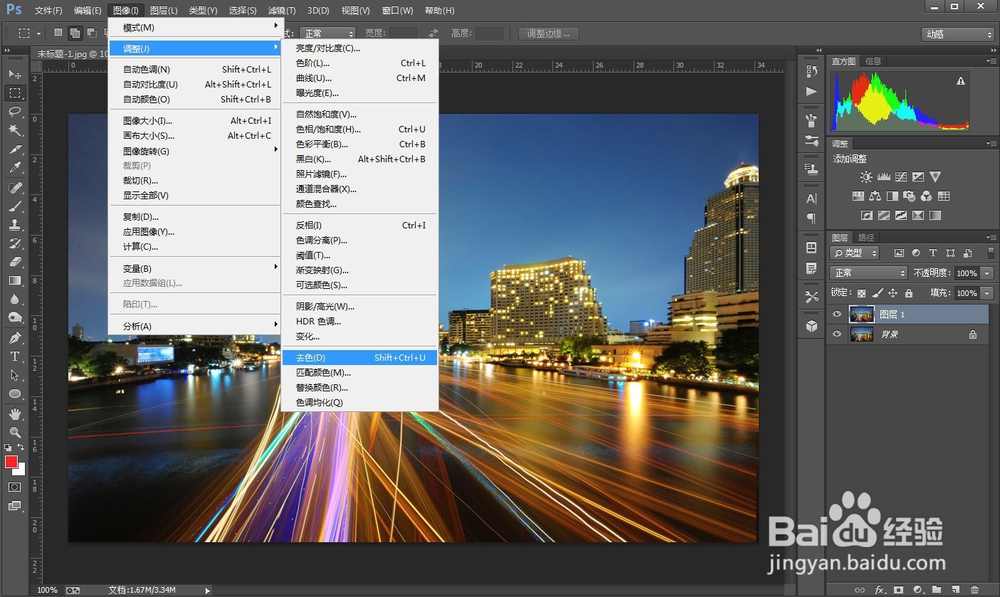The height and width of the screenshot is (597, 1000).
Task: Select the Pen tool
Action: [x=15, y=338]
